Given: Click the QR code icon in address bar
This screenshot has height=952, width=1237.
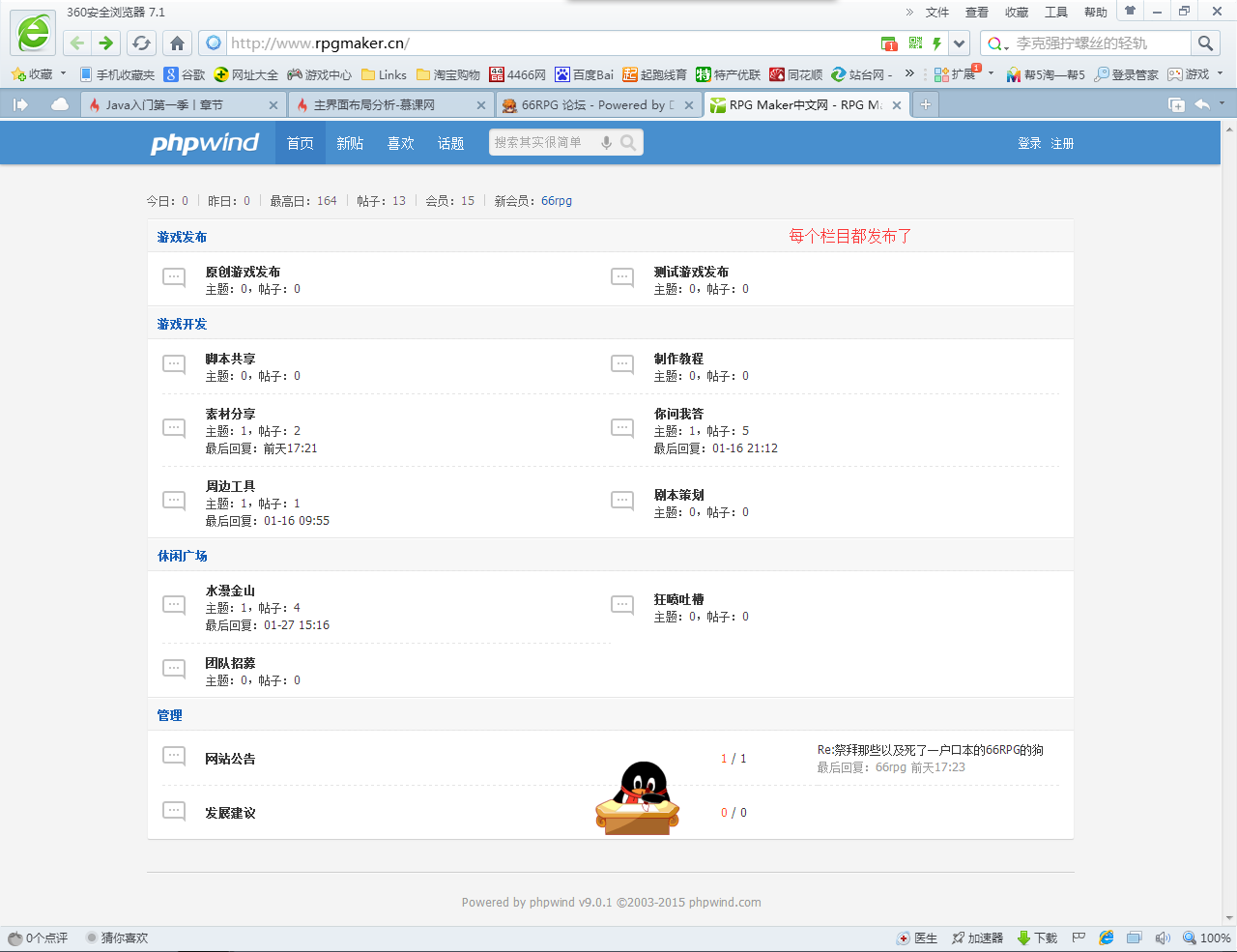Looking at the screenshot, I should (x=915, y=43).
